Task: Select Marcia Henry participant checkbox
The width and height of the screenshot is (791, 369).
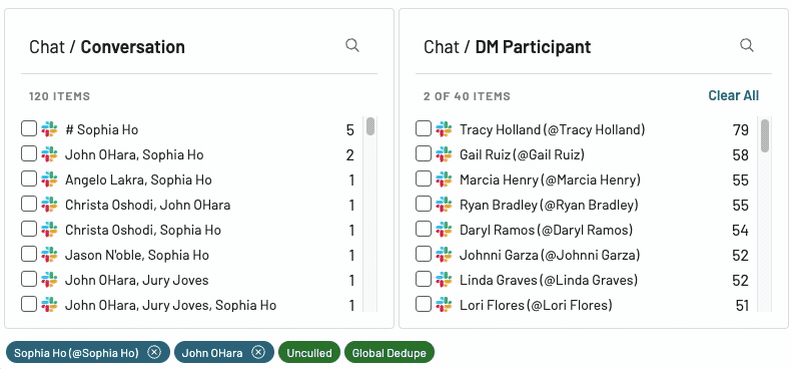Action: pyautogui.click(x=423, y=179)
